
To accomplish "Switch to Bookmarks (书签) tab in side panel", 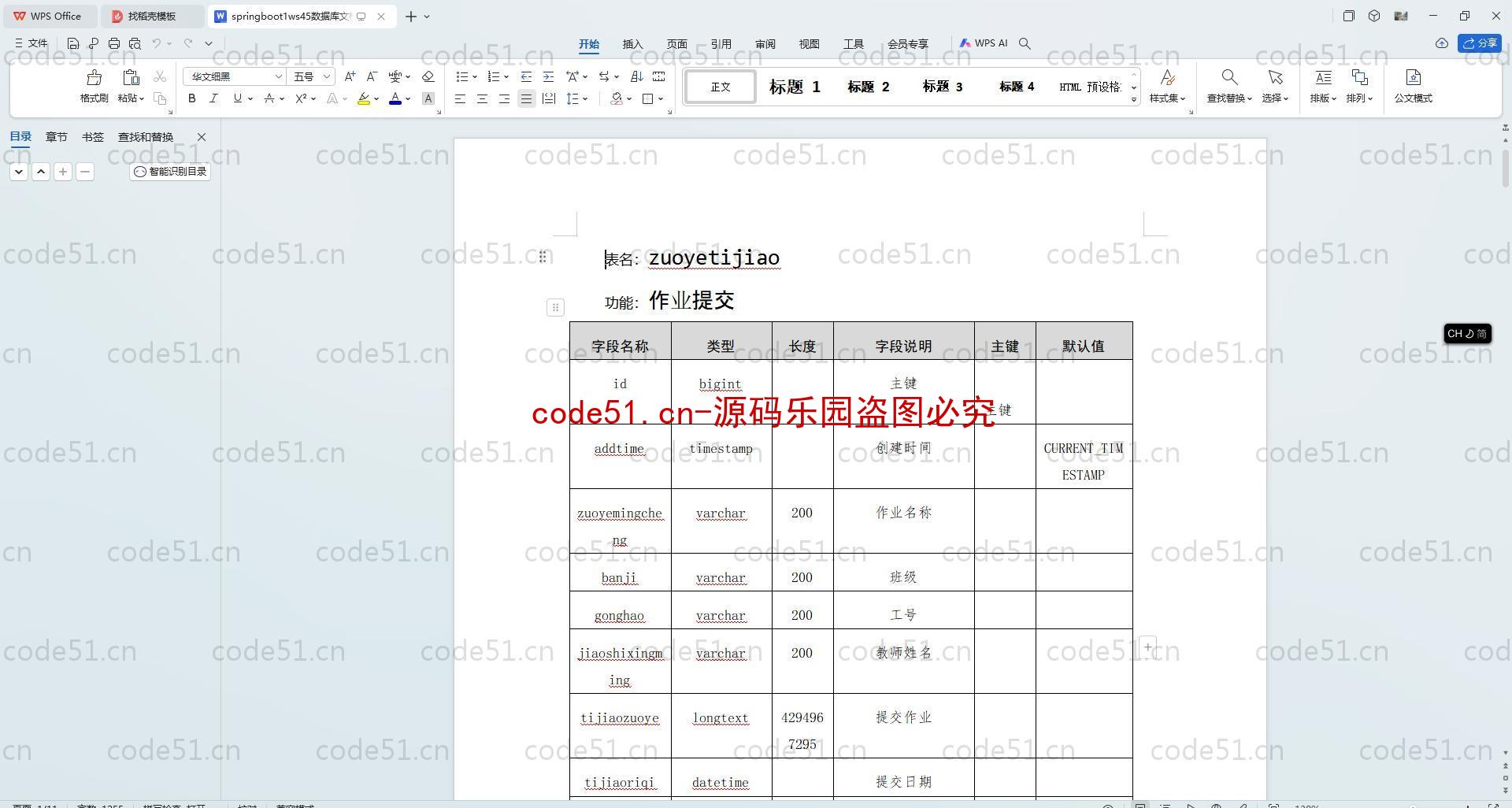I will tap(92, 137).
